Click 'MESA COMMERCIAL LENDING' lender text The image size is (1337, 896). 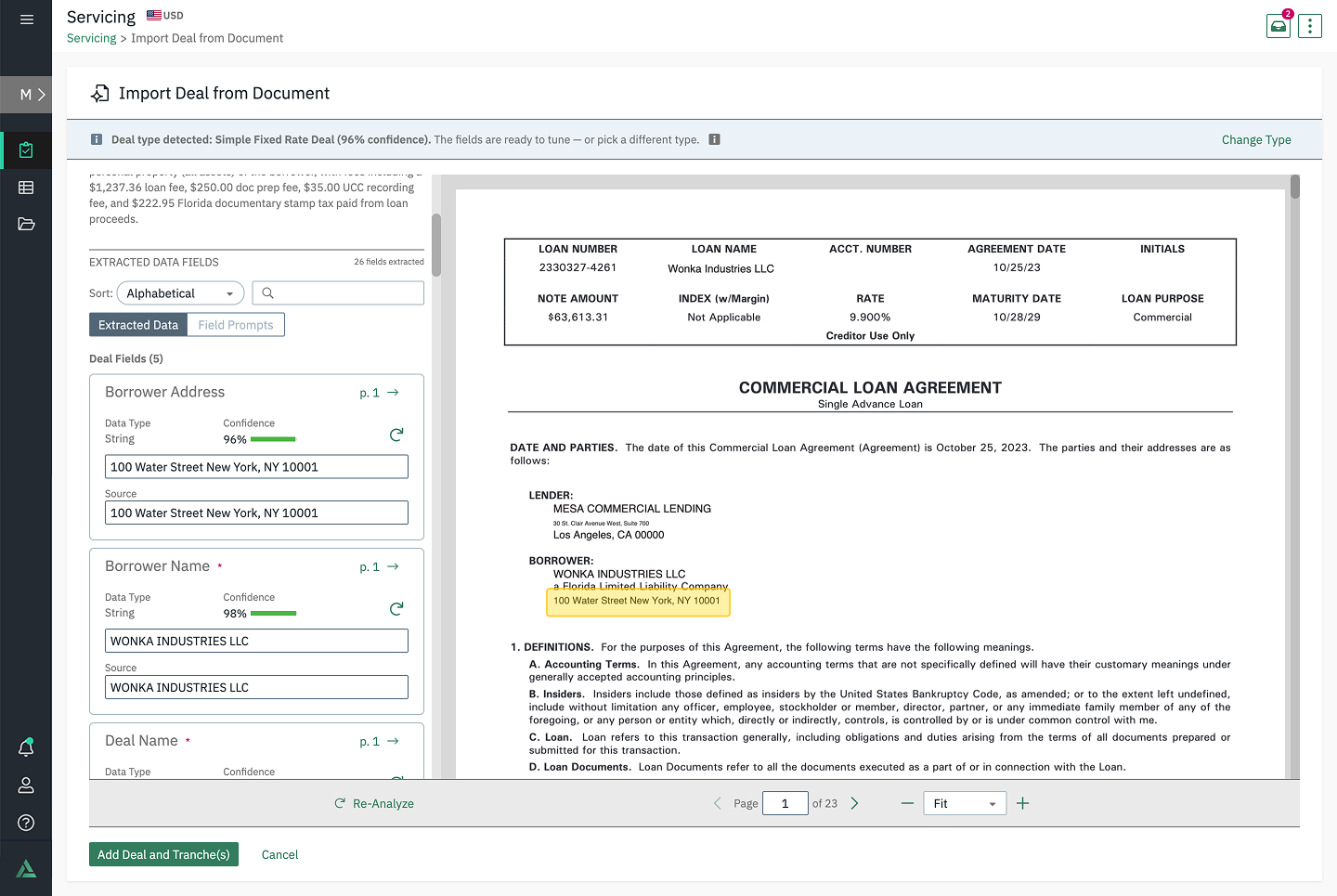coord(632,509)
